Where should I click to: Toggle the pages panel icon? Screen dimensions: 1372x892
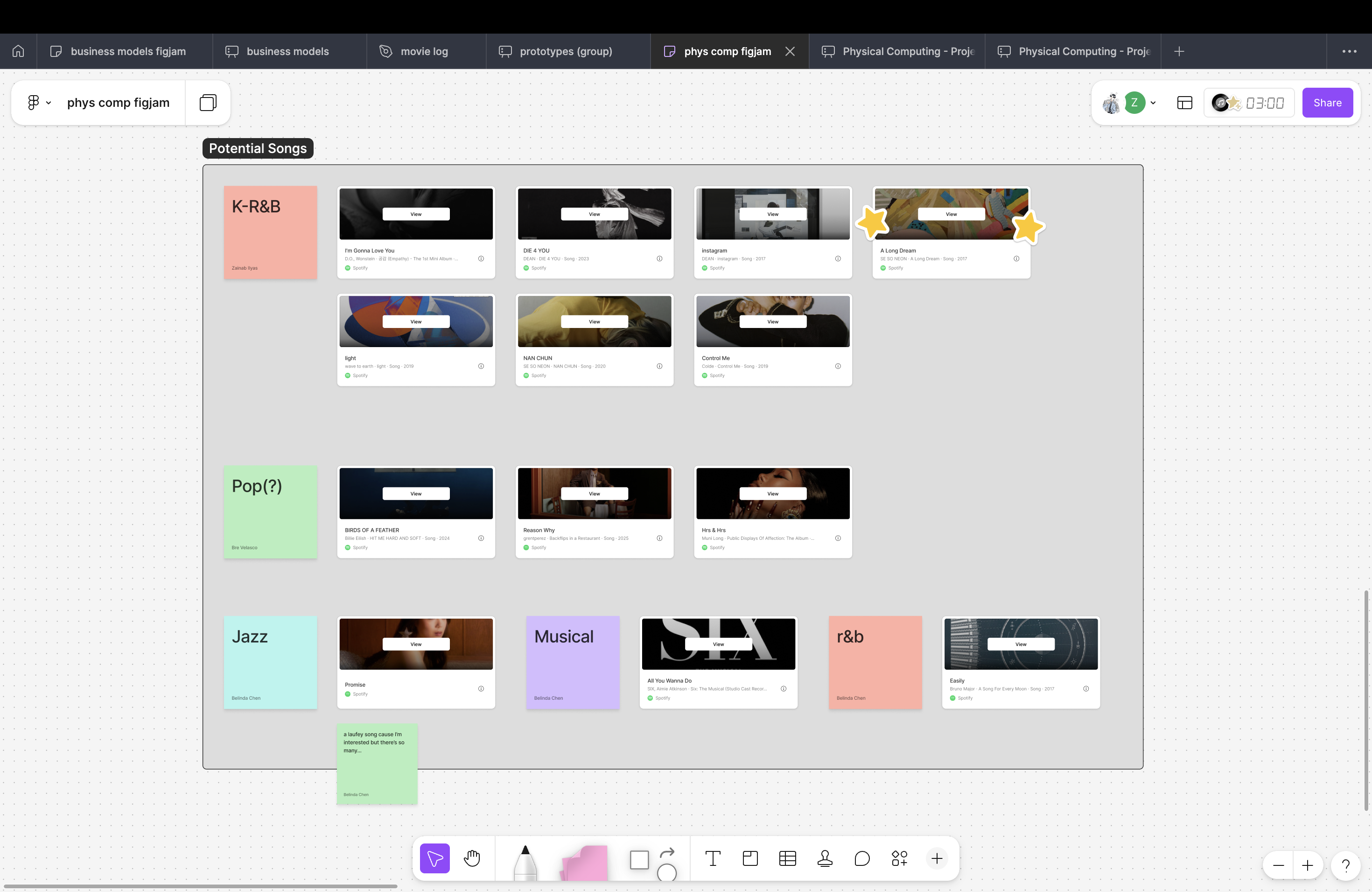208,103
